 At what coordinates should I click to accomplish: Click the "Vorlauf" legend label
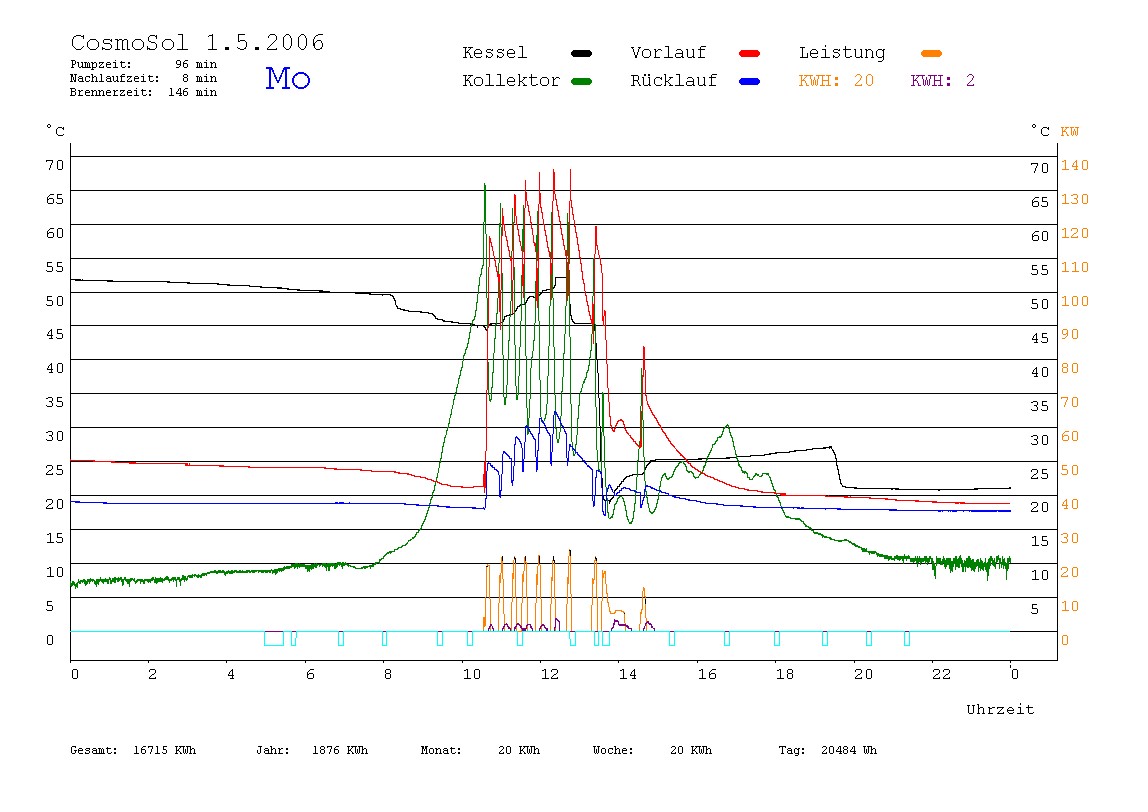(x=668, y=53)
